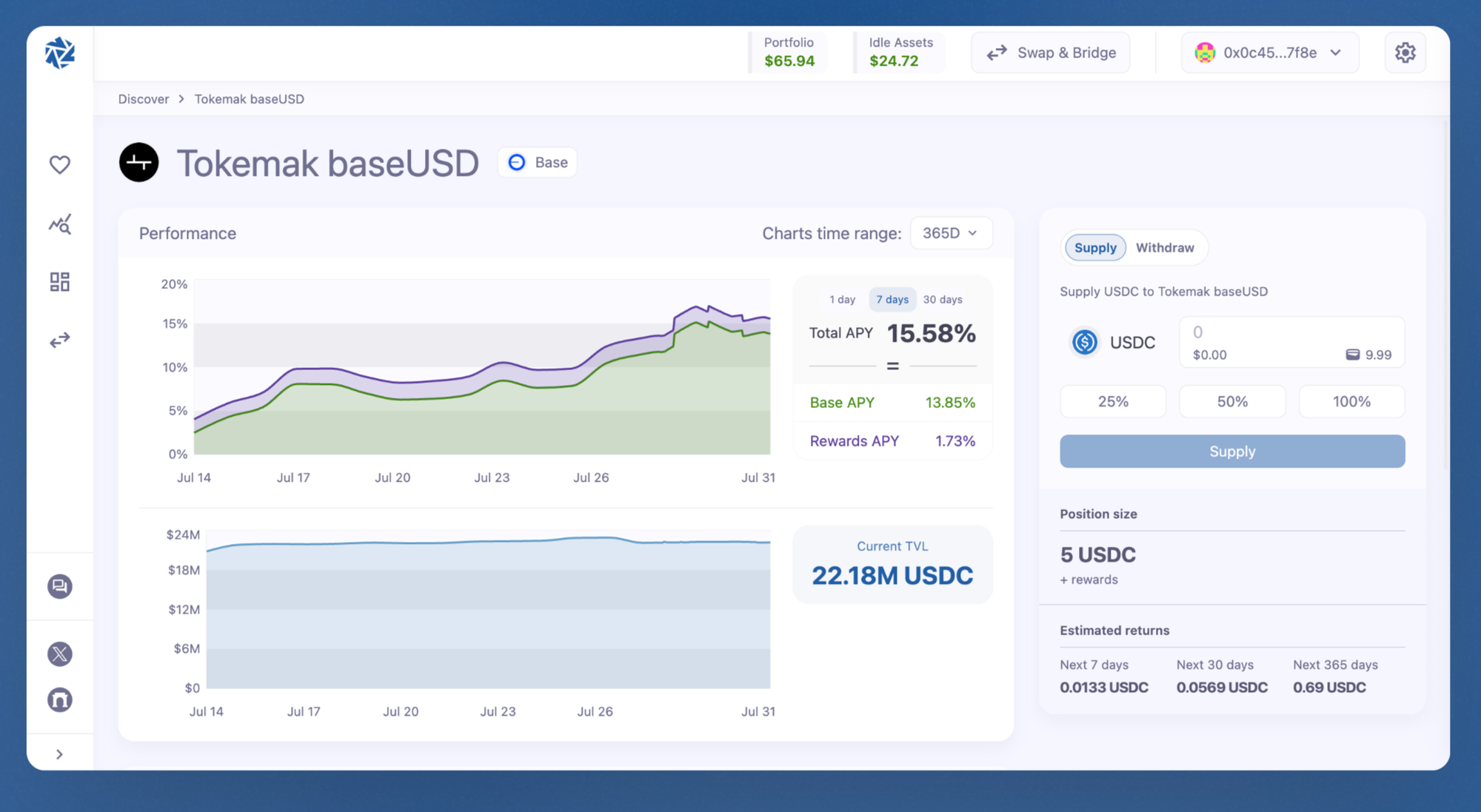Open the arch-shaped link icon in sidebar

(60, 699)
